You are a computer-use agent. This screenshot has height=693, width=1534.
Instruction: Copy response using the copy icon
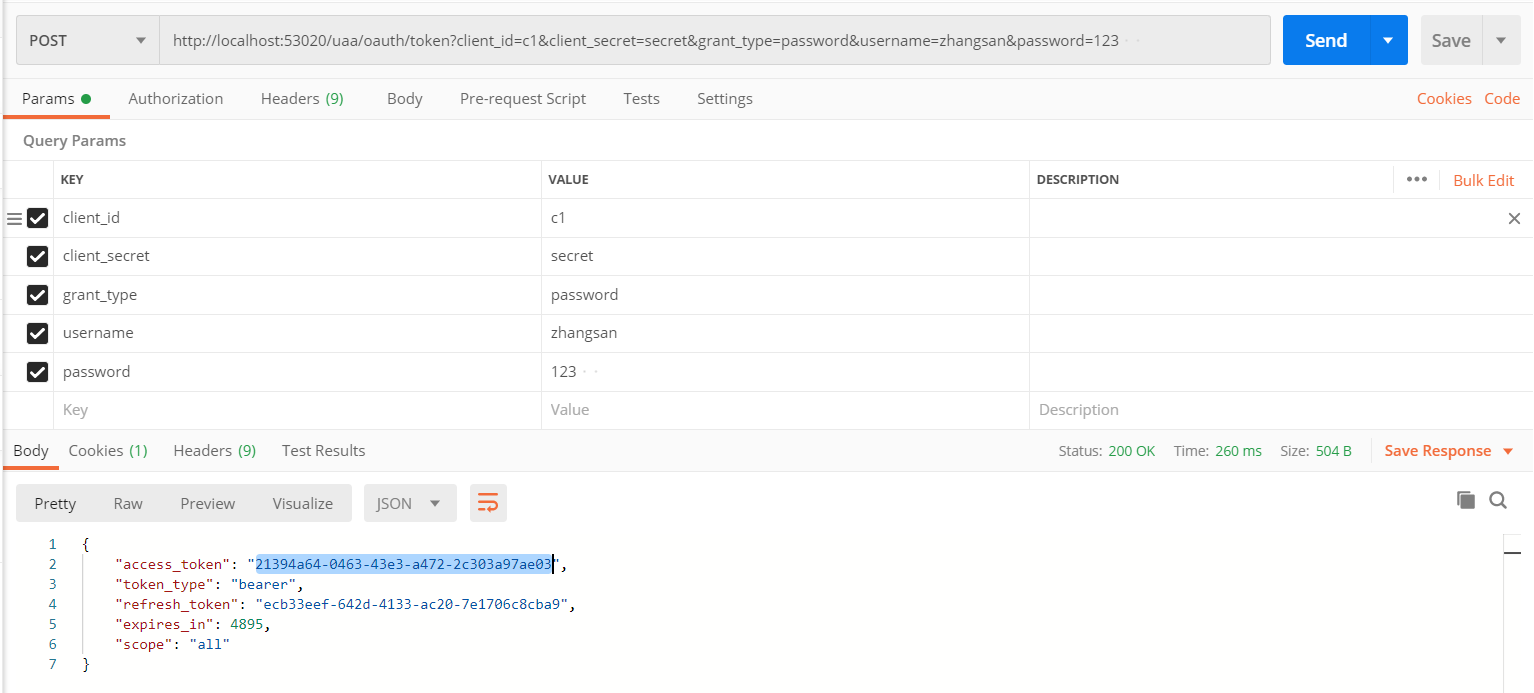pyautogui.click(x=1466, y=500)
